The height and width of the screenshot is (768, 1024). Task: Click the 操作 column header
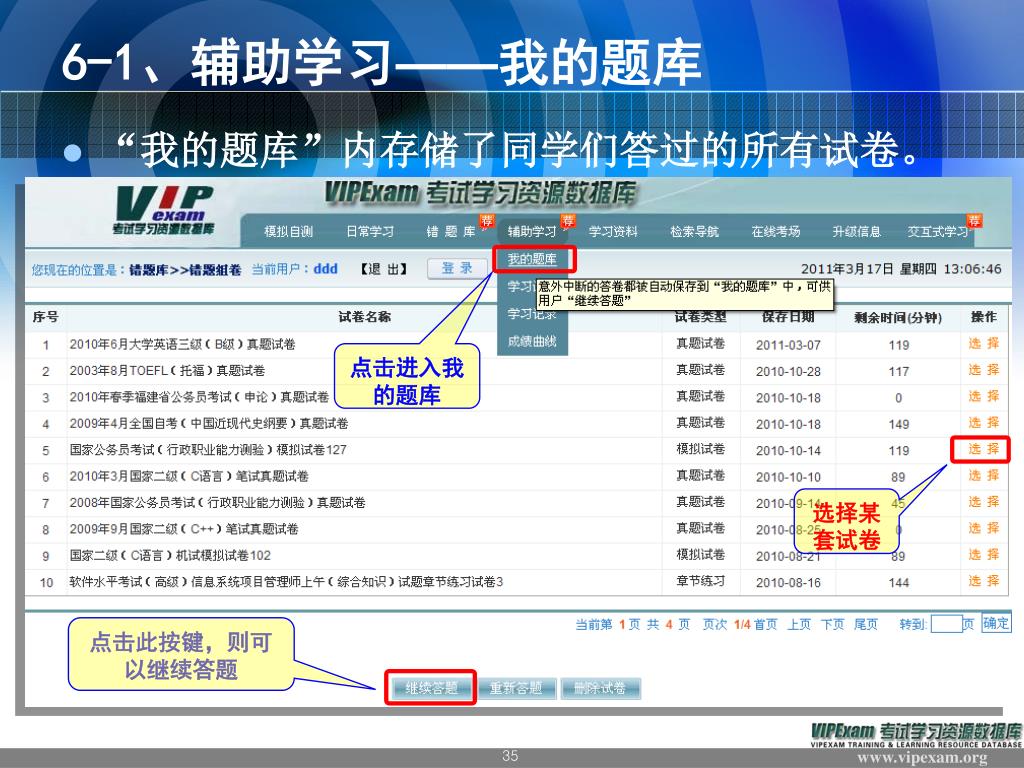[984, 317]
